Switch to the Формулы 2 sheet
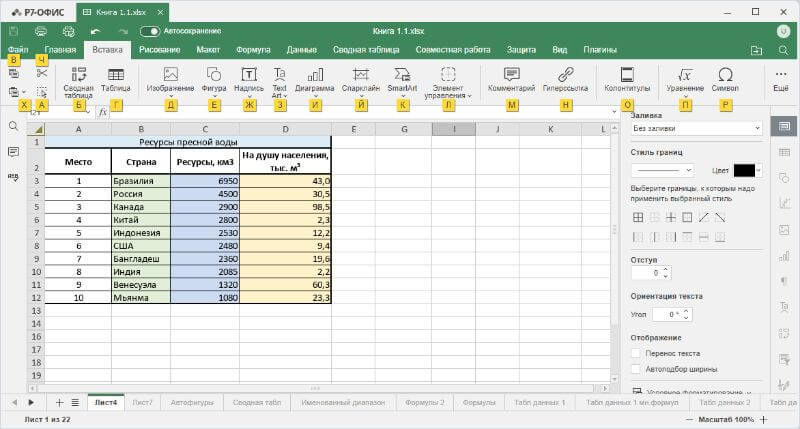The height and width of the screenshot is (429, 800). [x=425, y=402]
